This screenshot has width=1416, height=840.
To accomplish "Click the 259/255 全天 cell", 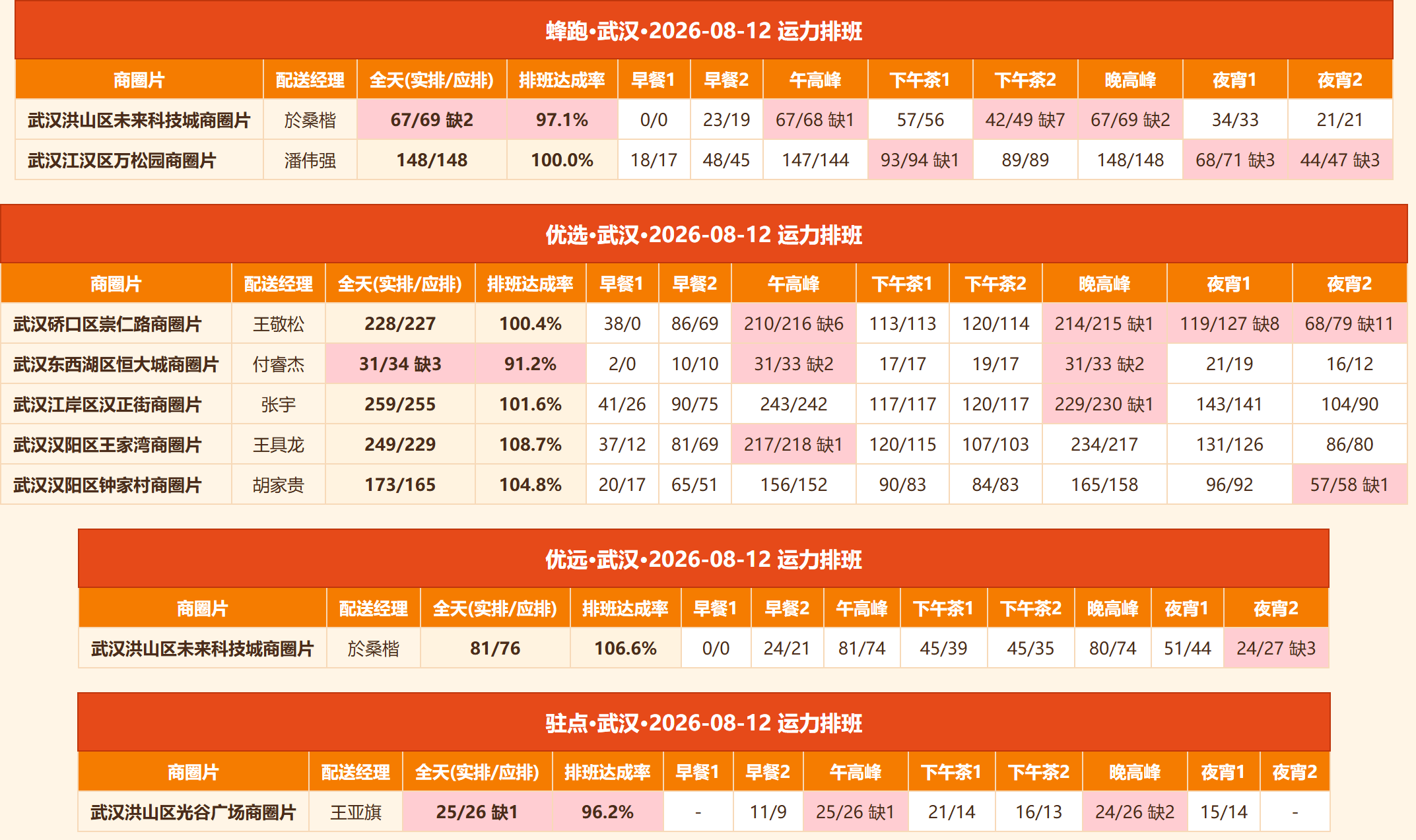I will 400,404.
